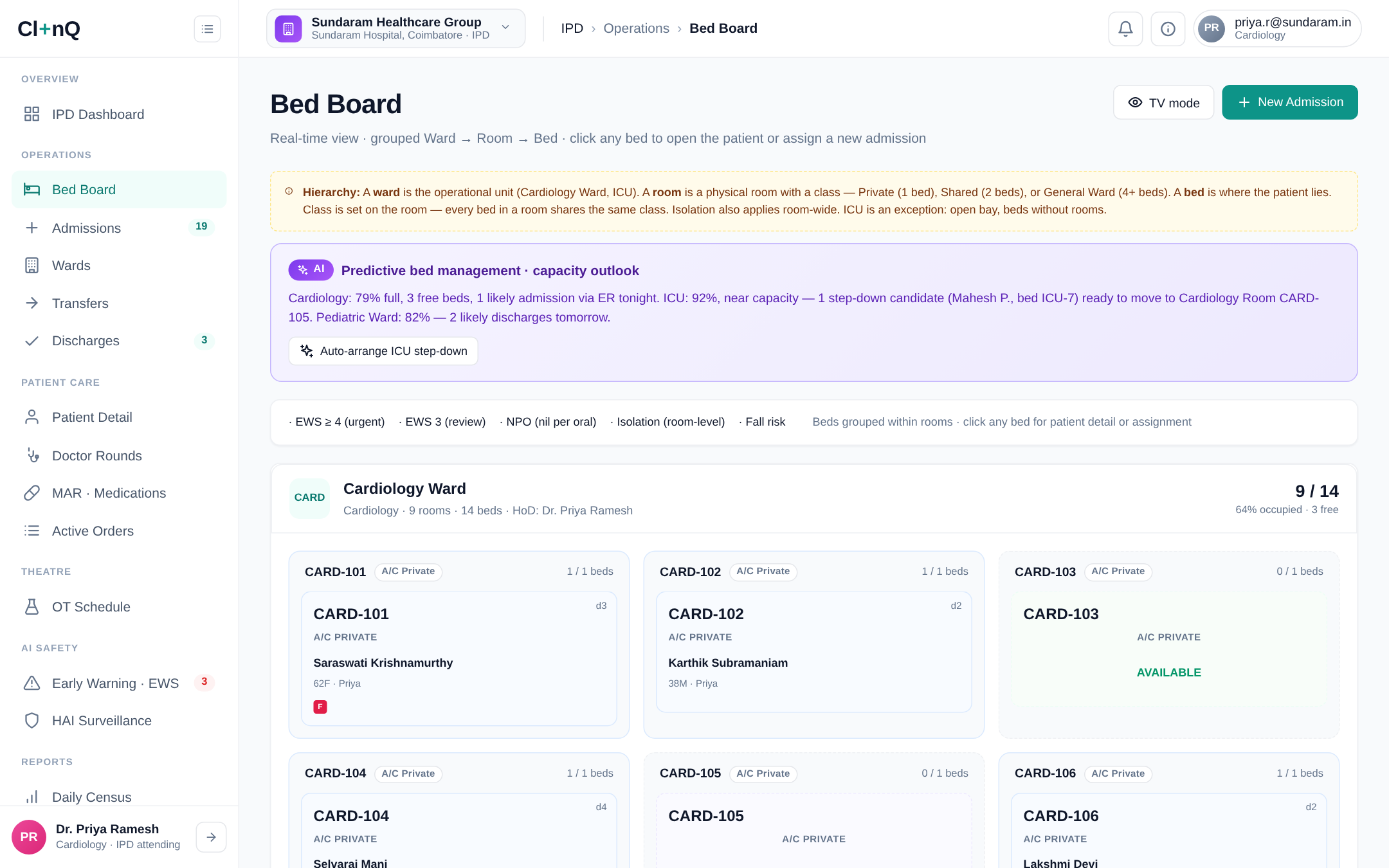Click the Active Orders list icon
The width and height of the screenshot is (1389, 868).
pos(32,530)
